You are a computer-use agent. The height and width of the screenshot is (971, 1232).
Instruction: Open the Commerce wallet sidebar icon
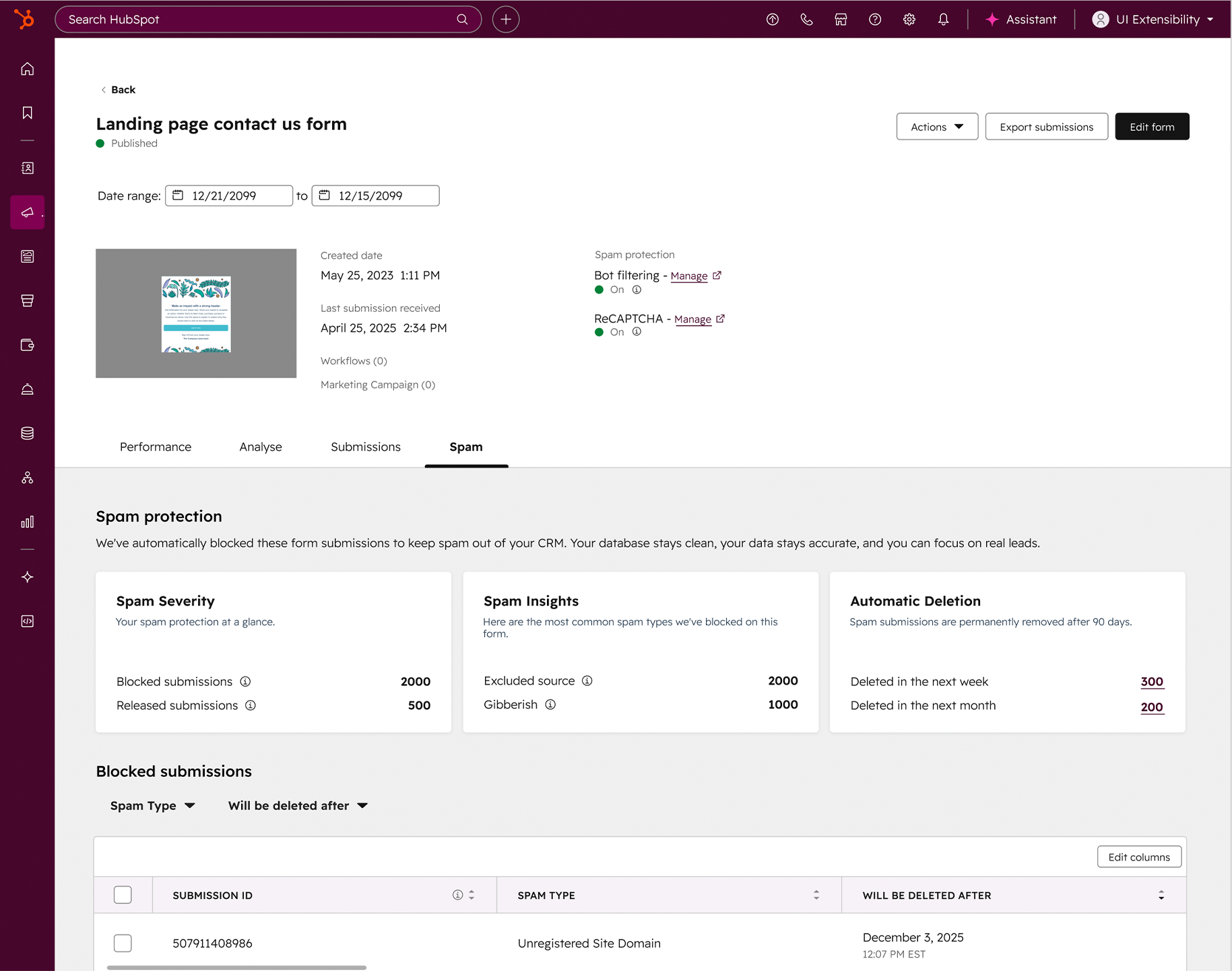point(28,345)
